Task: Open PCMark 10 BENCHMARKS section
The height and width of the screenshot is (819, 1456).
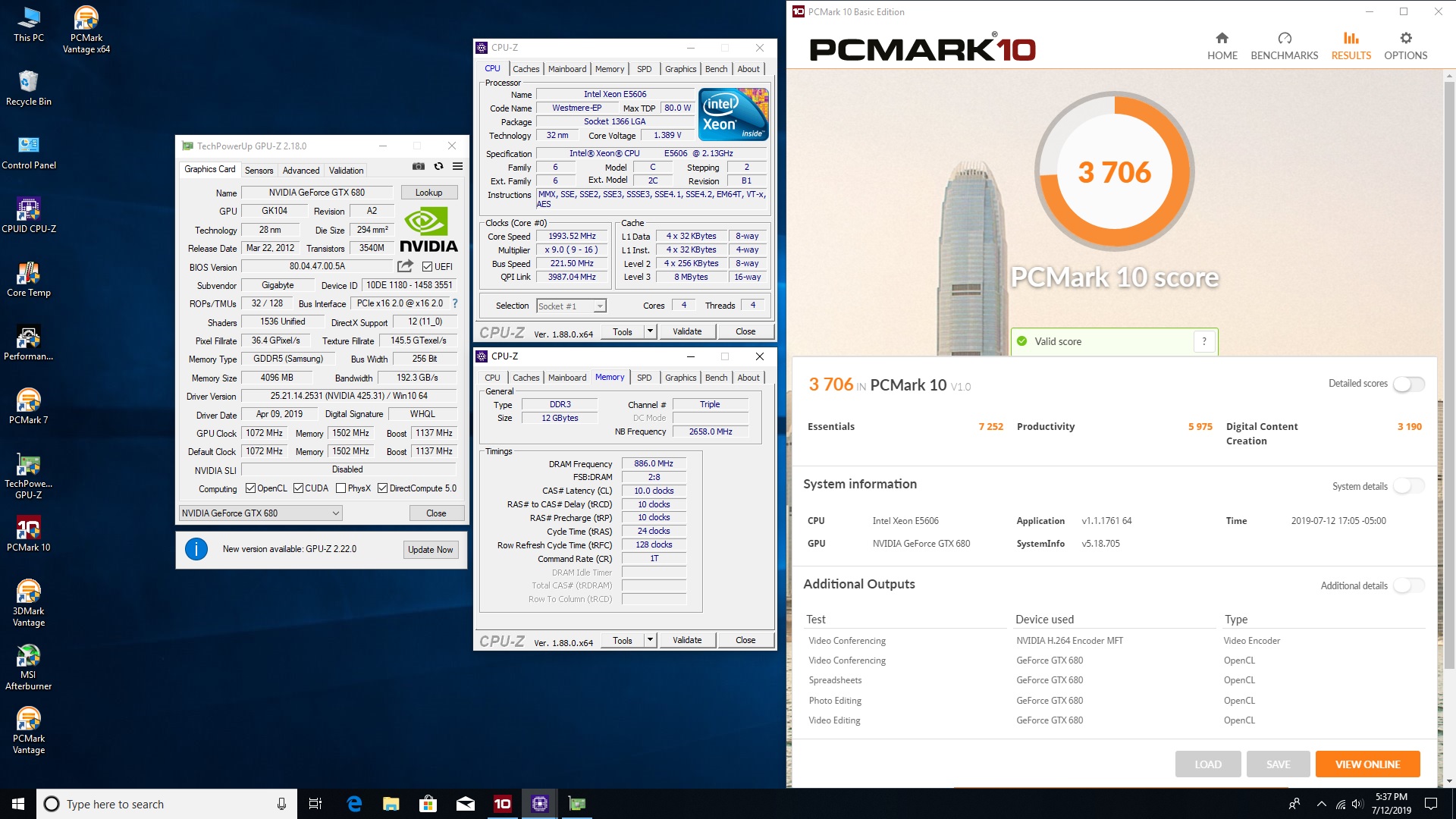Action: [1285, 46]
